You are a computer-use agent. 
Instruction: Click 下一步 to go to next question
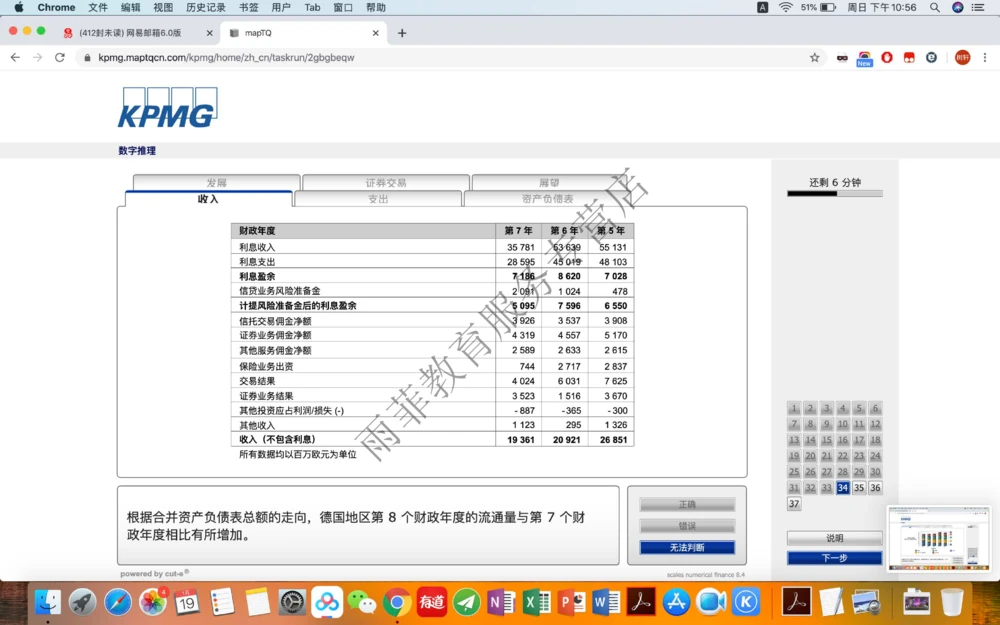[833, 557]
